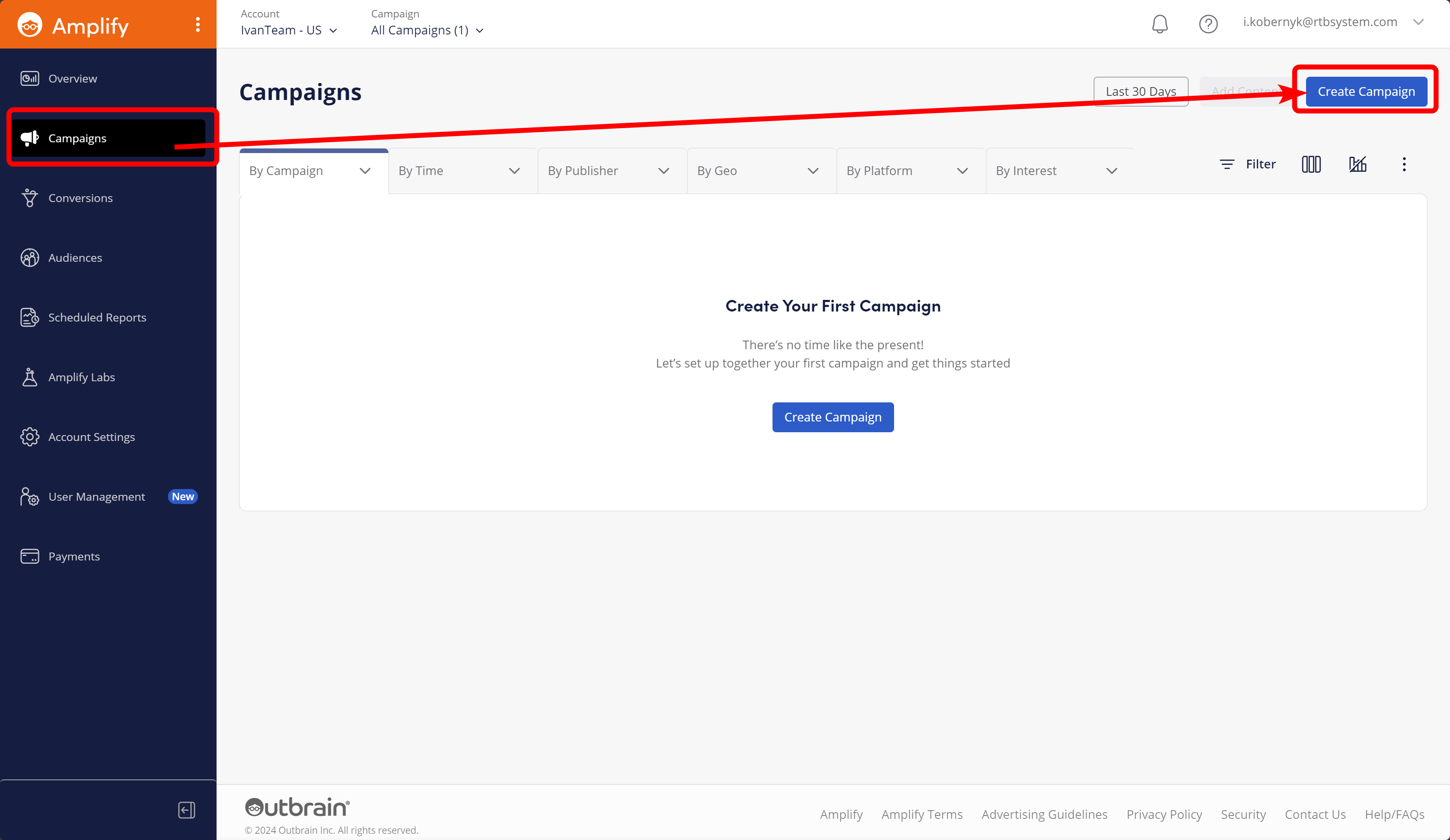
Task: Click the Amplify logo icon
Action: (x=29, y=25)
